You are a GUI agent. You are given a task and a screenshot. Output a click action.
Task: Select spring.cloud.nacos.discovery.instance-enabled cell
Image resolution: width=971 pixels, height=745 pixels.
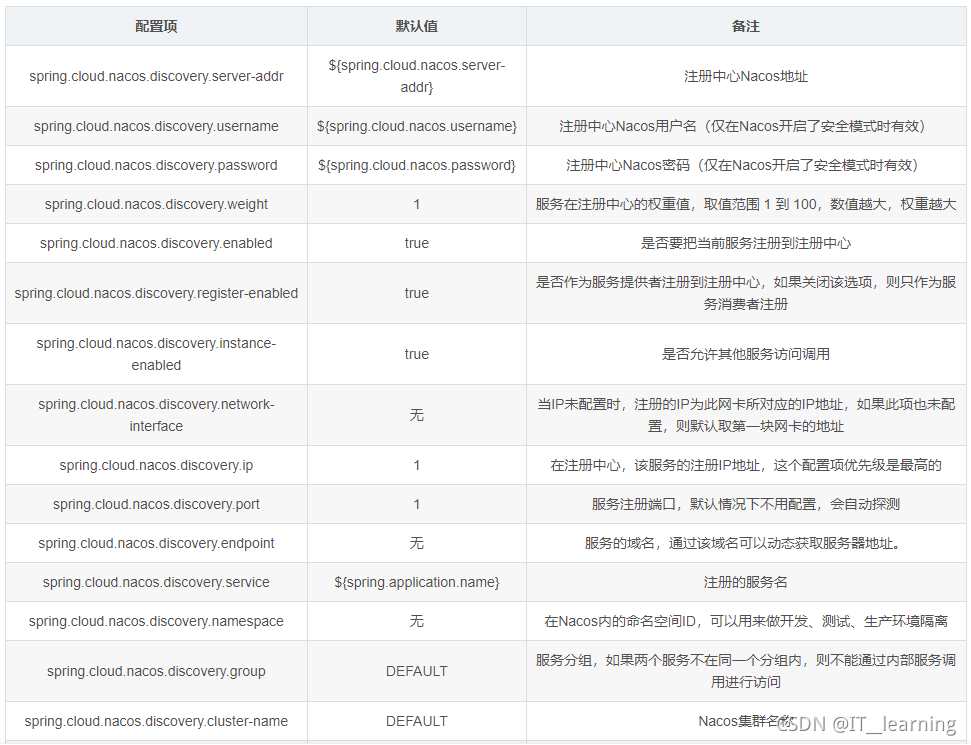pyautogui.click(x=156, y=354)
